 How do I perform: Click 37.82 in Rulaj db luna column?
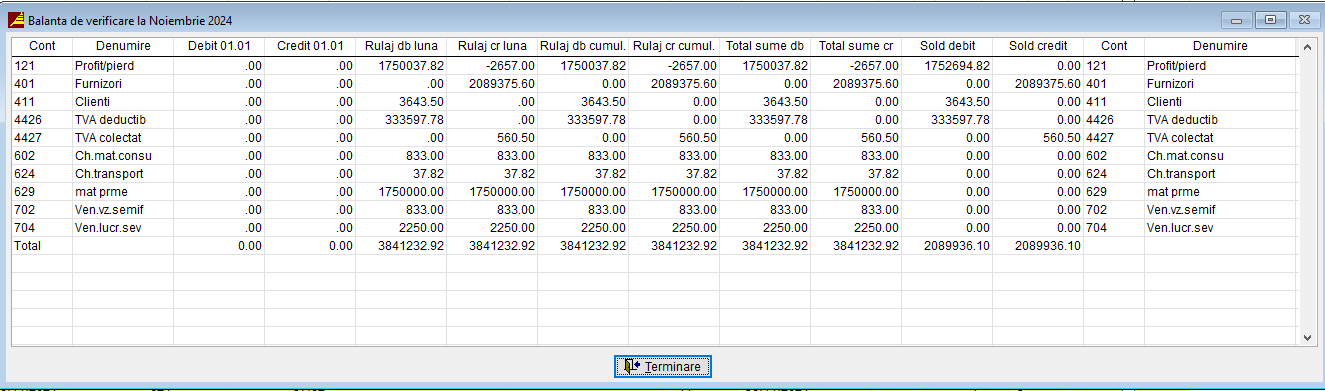429,174
